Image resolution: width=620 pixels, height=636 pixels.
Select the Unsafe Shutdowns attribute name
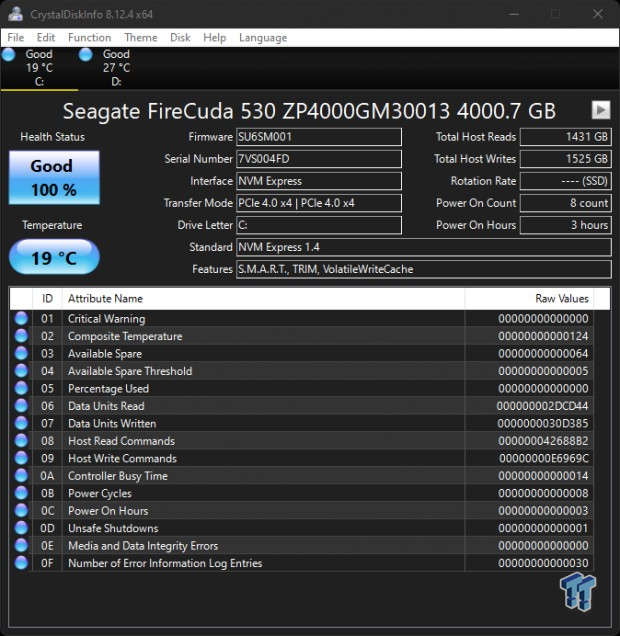[113, 528]
